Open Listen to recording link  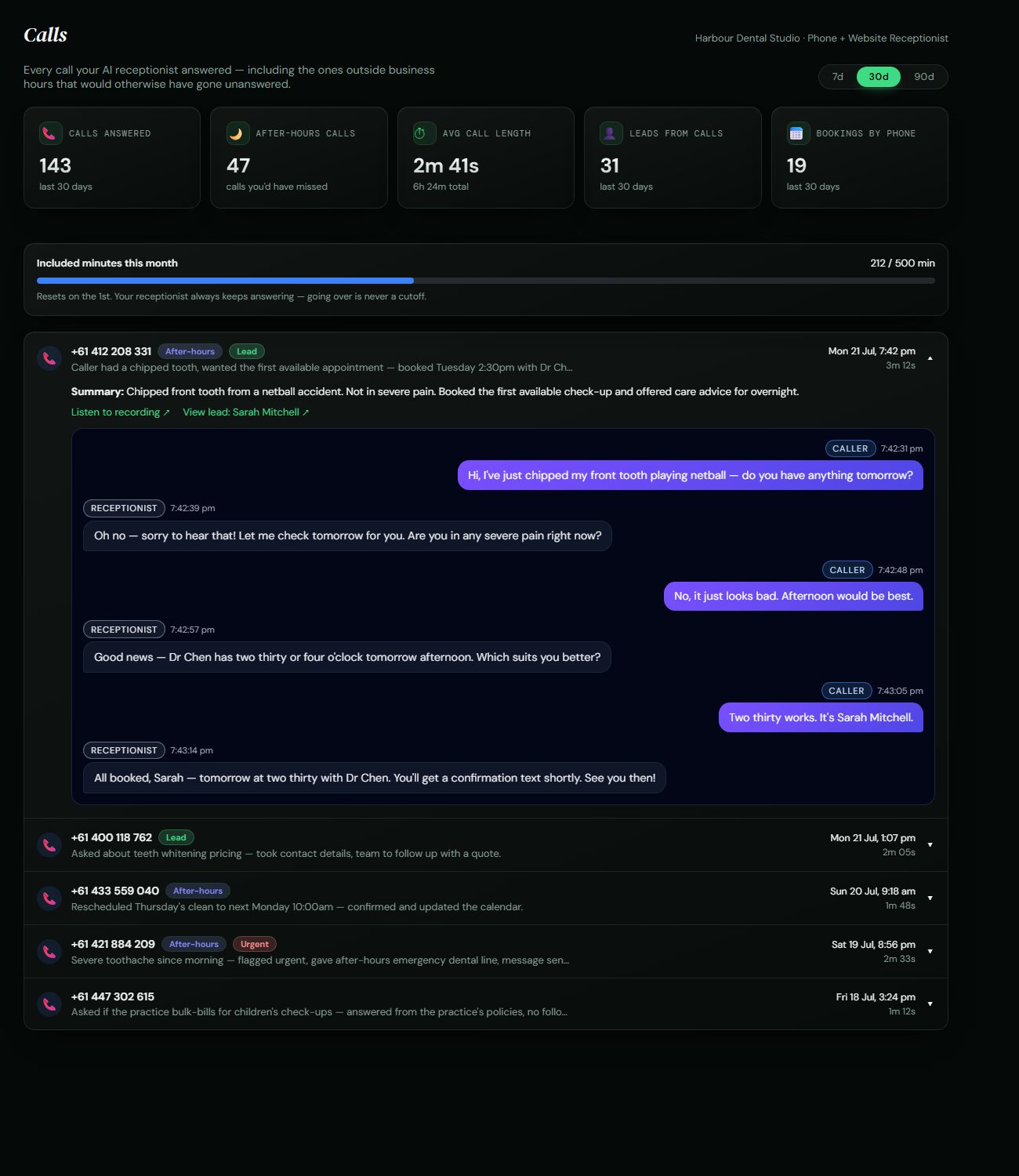pos(121,412)
